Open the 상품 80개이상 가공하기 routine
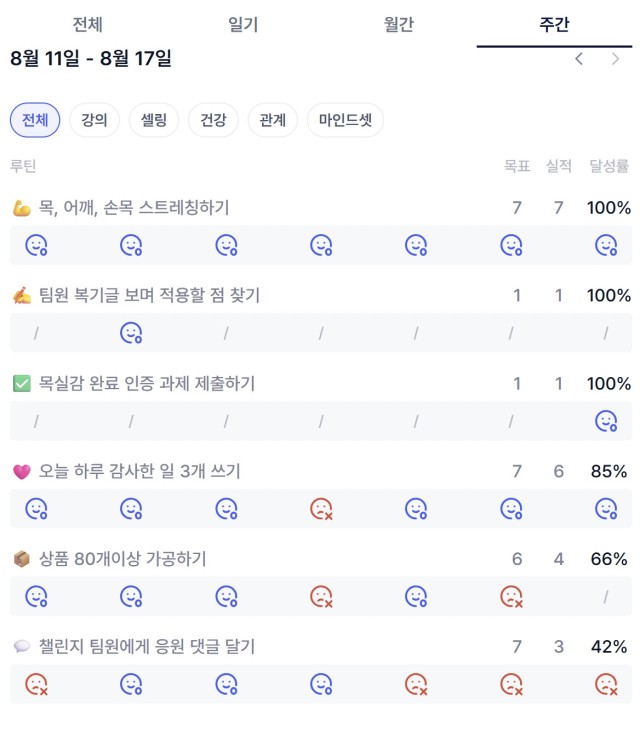Viewport: 640px width, 742px height. point(122,559)
